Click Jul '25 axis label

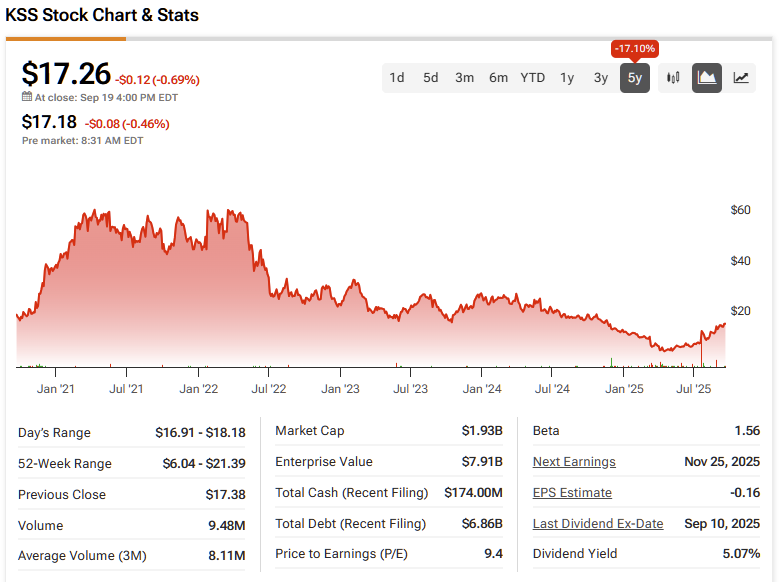693,389
